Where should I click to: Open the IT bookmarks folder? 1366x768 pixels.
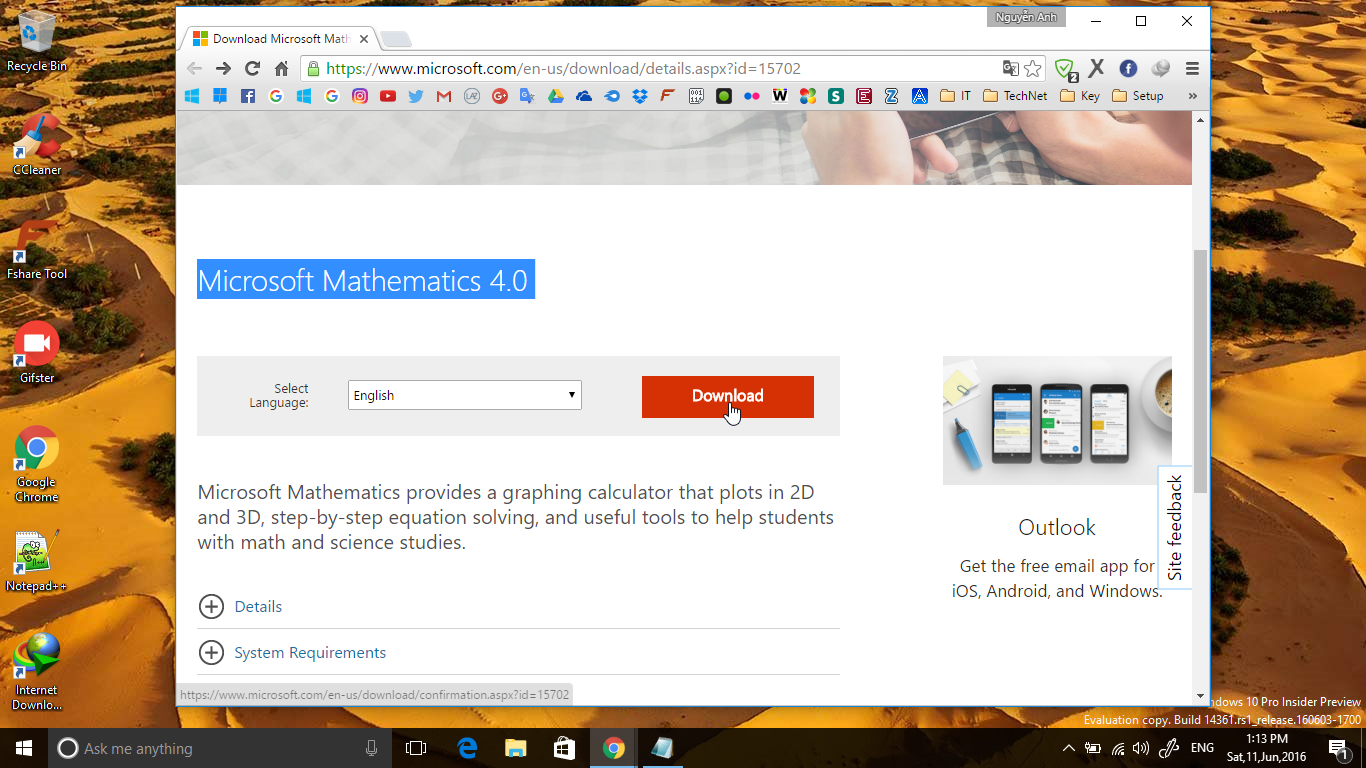[957, 96]
